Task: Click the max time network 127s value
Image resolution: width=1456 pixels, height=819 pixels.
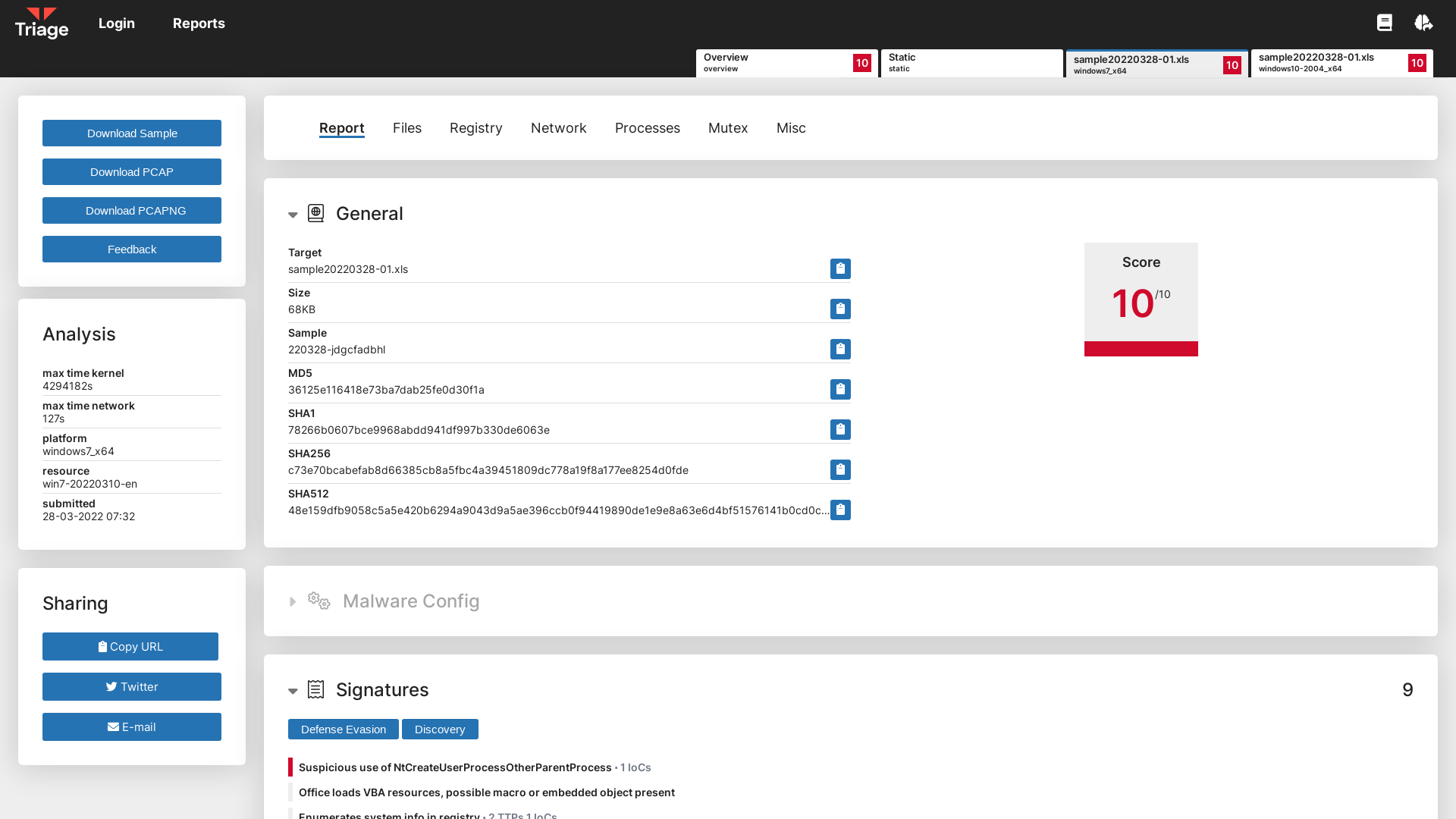Action: 53,419
